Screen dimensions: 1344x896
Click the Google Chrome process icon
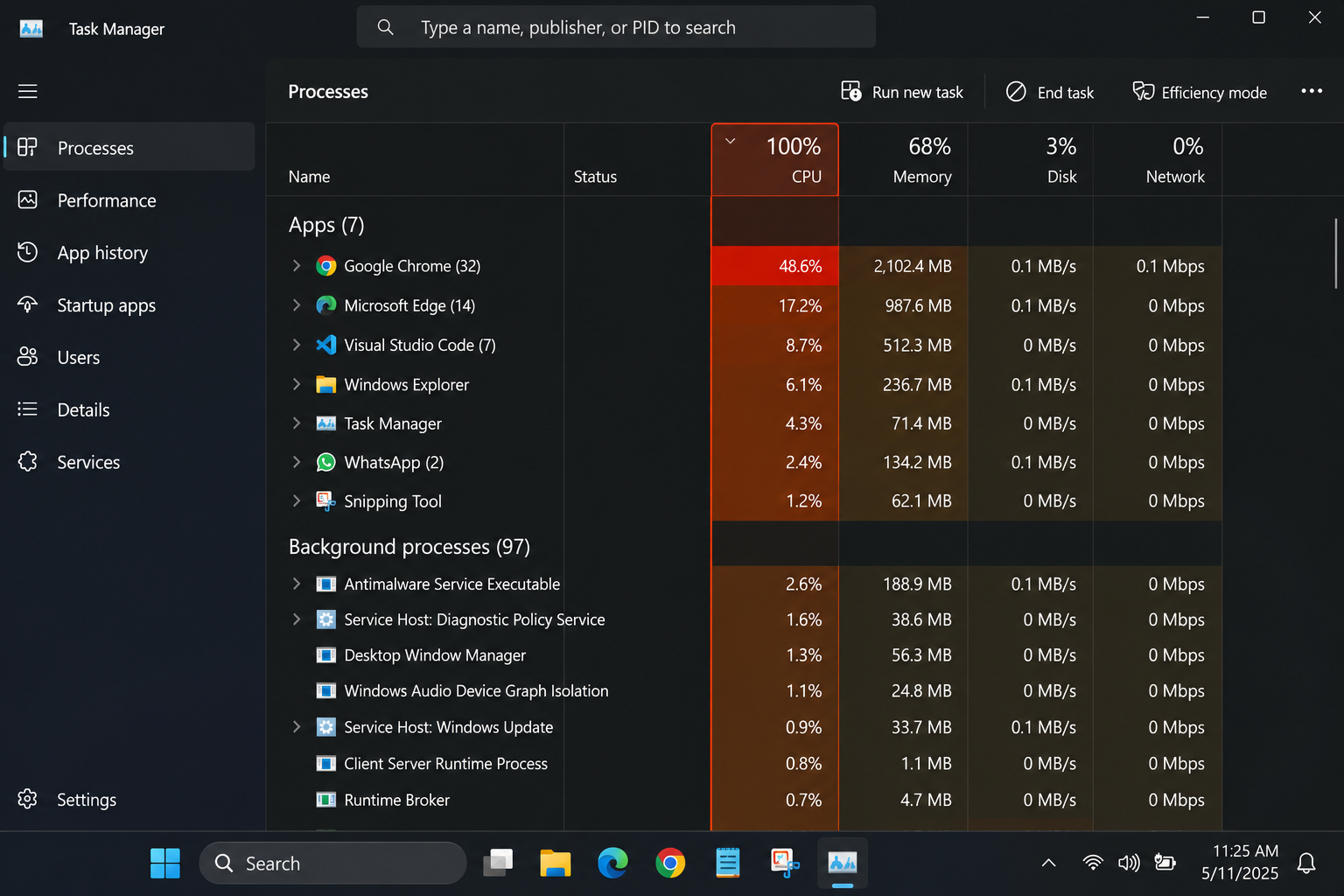click(326, 266)
